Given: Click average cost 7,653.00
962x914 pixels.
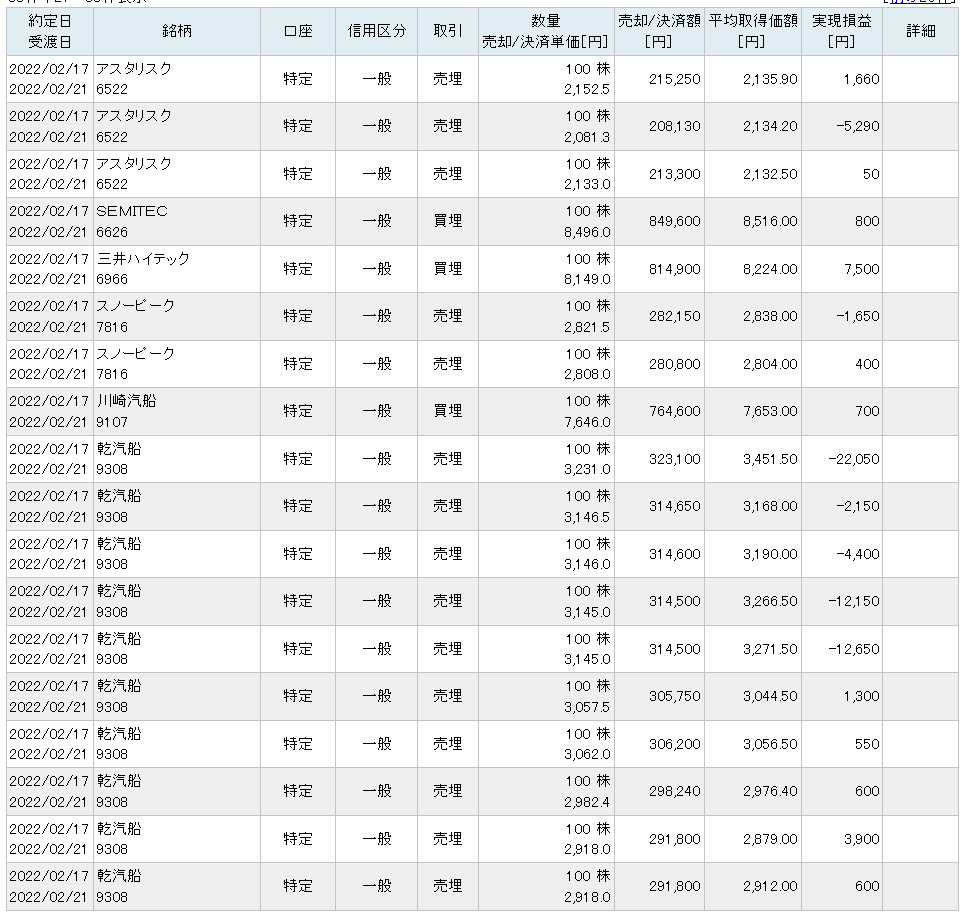Looking at the screenshot, I should point(770,412).
